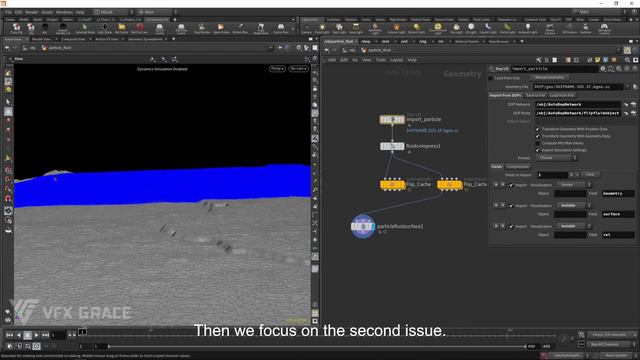Open the No cam dropdown in viewport
640x360 pixels.
298,69
